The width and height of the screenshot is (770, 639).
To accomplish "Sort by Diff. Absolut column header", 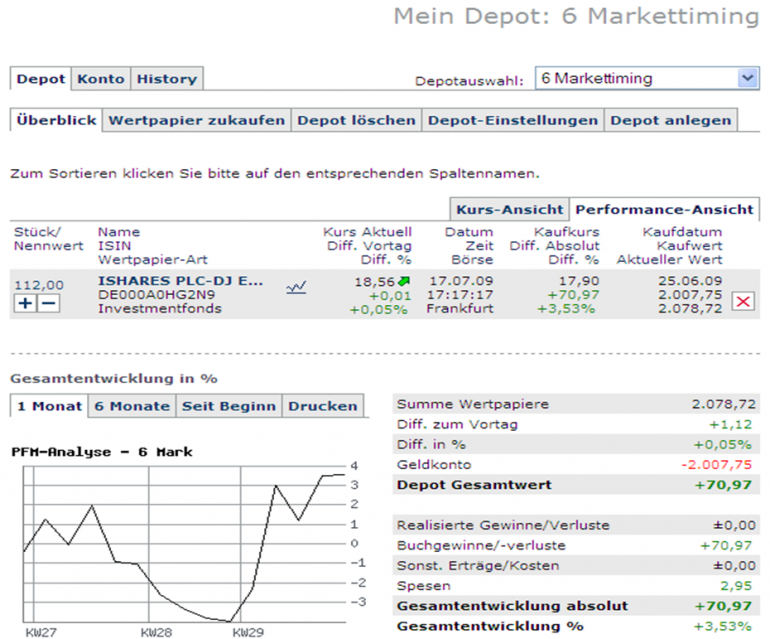I will coord(554,246).
